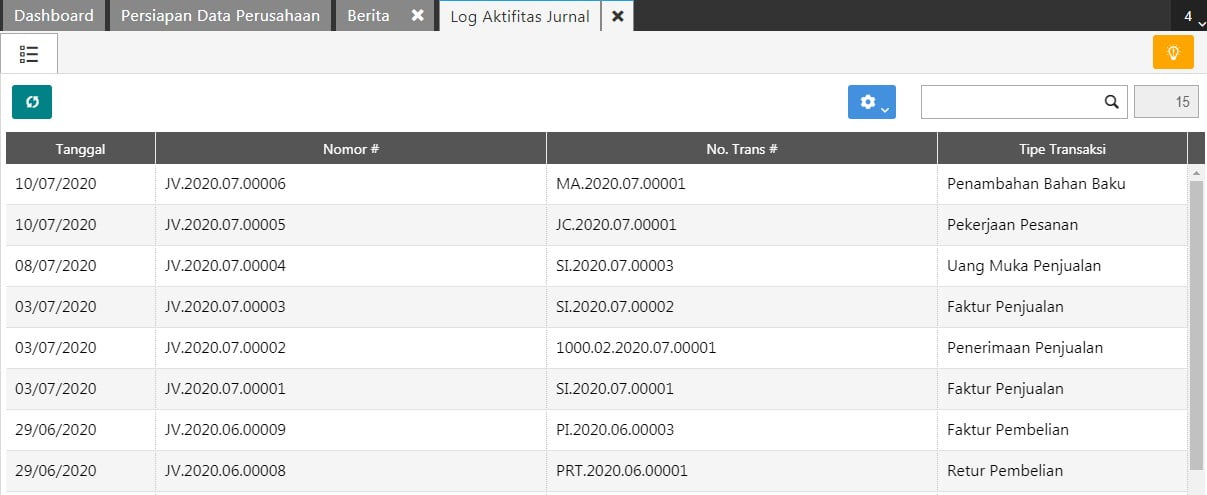Open the list view icon tab
The image size is (1207, 495).
pos(29,53)
